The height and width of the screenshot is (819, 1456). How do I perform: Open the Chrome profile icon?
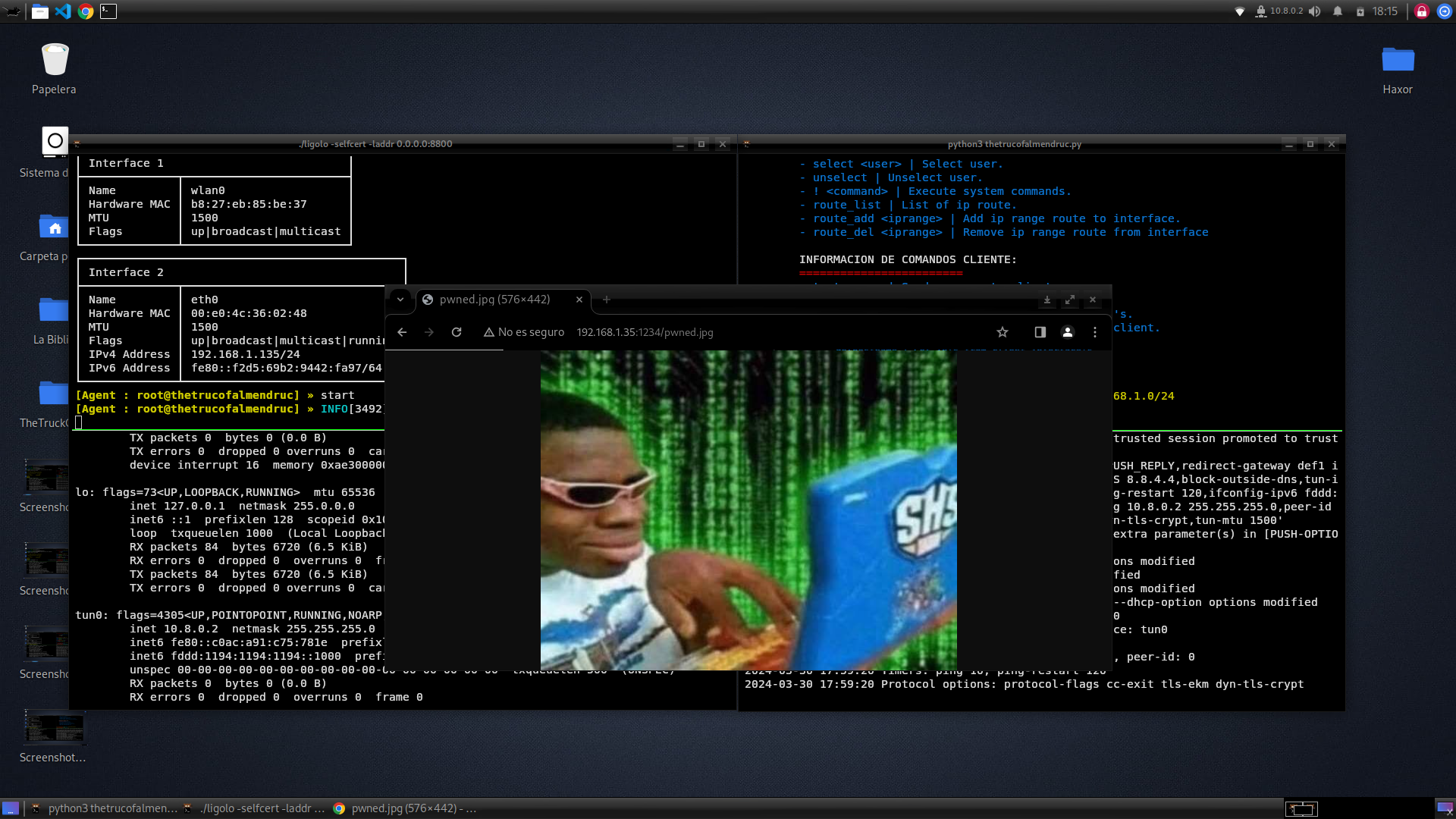pyautogui.click(x=1068, y=332)
